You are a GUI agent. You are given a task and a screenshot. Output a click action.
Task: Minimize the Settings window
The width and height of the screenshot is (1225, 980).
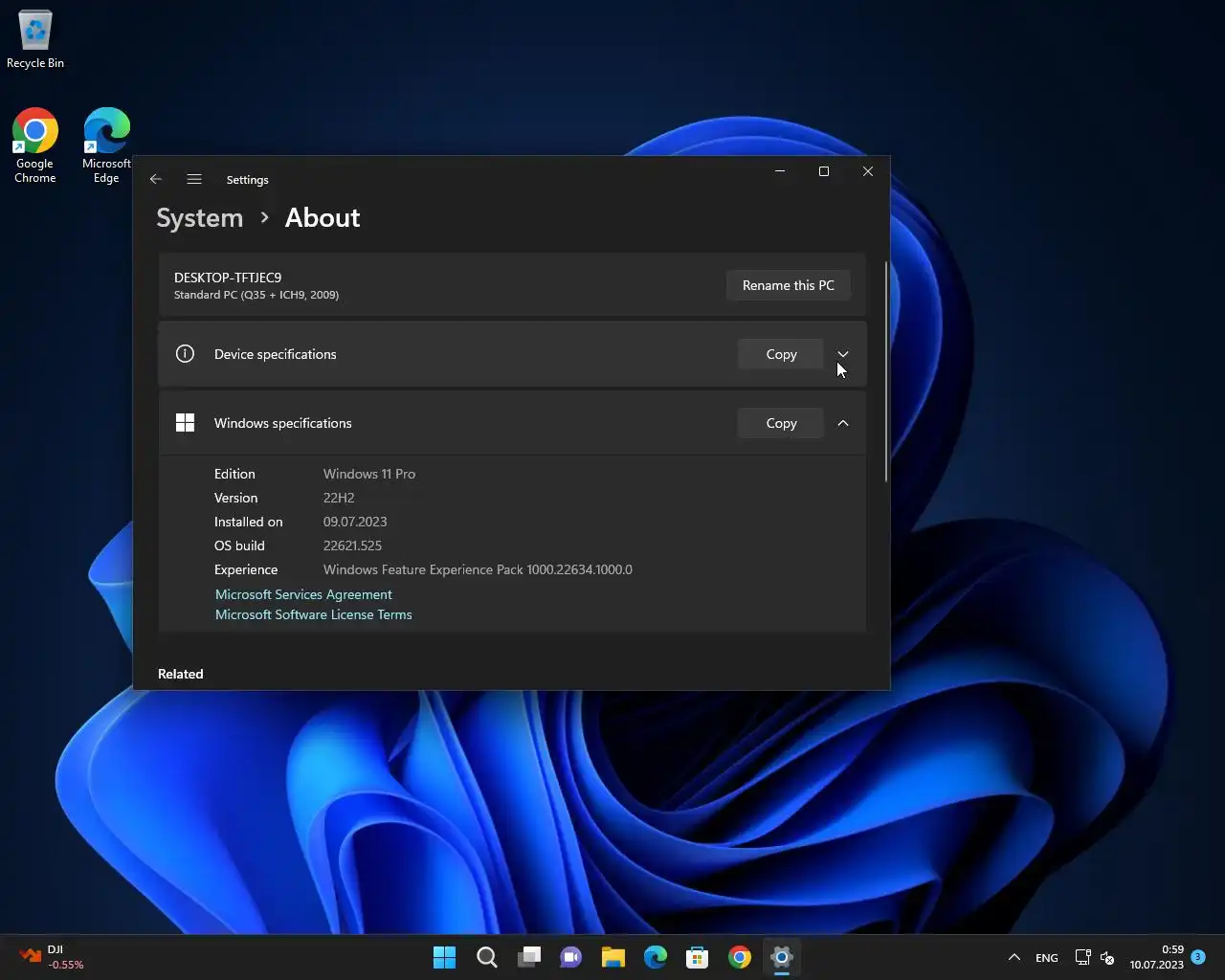pos(780,171)
